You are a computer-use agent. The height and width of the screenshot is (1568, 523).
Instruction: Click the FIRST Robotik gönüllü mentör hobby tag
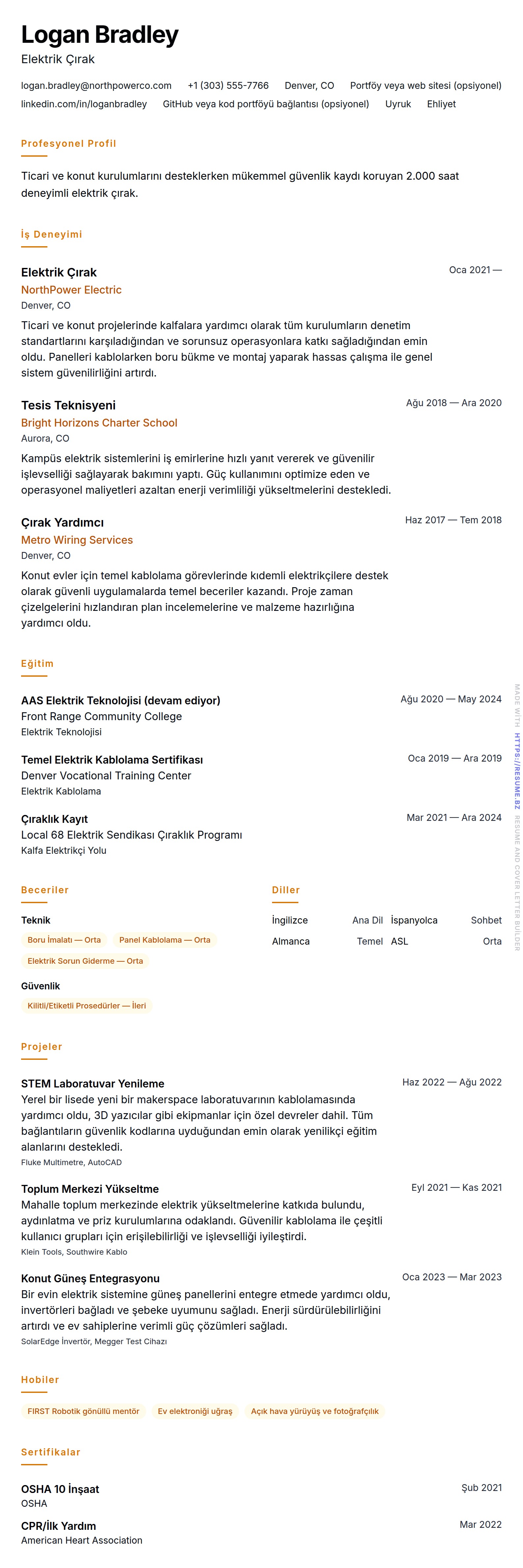point(83,1411)
